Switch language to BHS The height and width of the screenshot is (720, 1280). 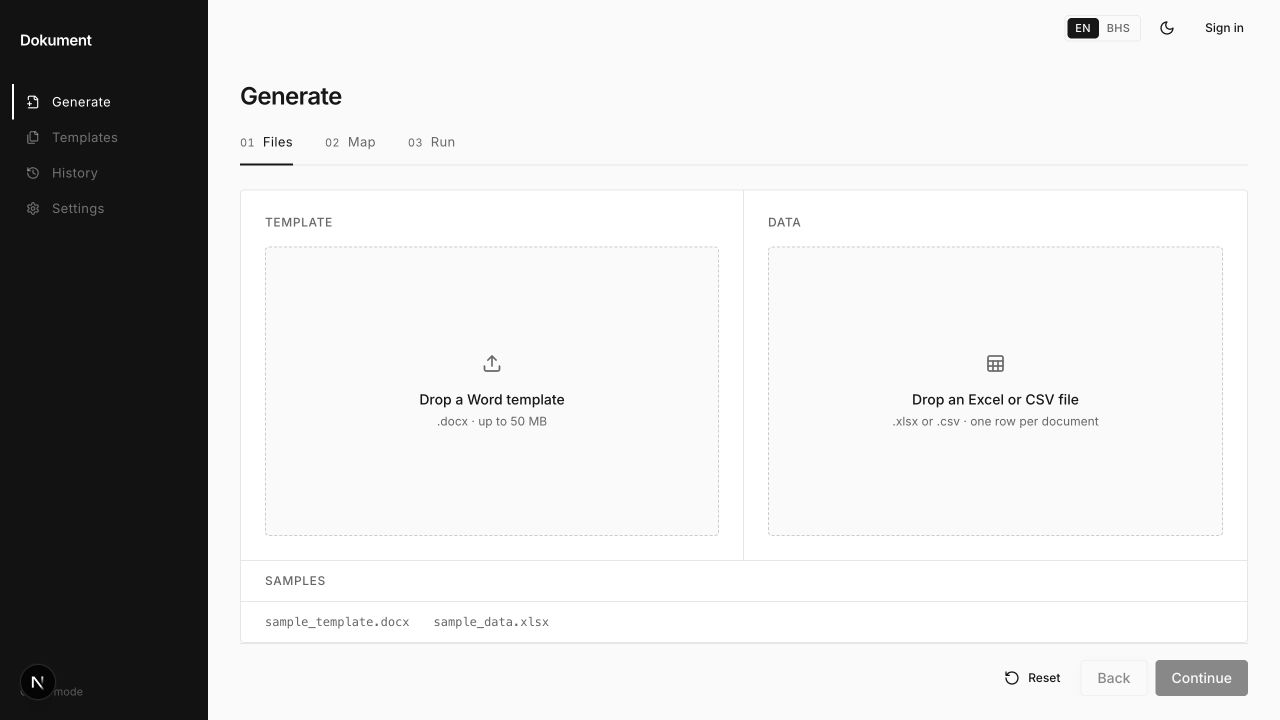[x=1118, y=28]
